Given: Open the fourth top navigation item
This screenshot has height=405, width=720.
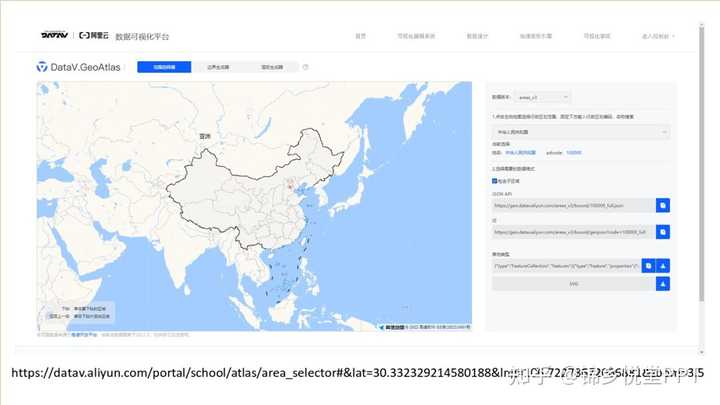Looking at the screenshot, I should point(535,36).
